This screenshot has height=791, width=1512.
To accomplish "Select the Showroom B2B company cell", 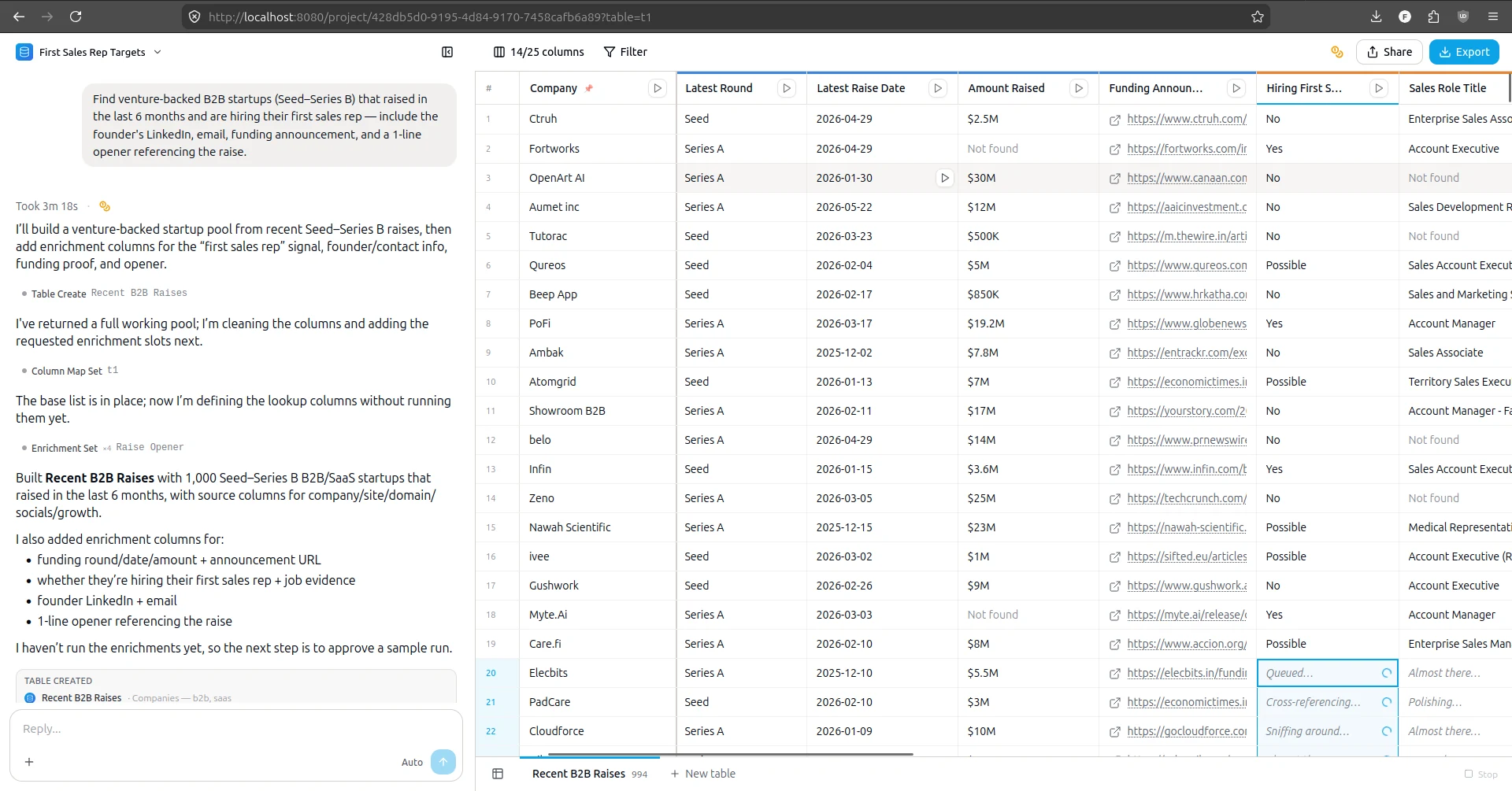I will point(598,411).
